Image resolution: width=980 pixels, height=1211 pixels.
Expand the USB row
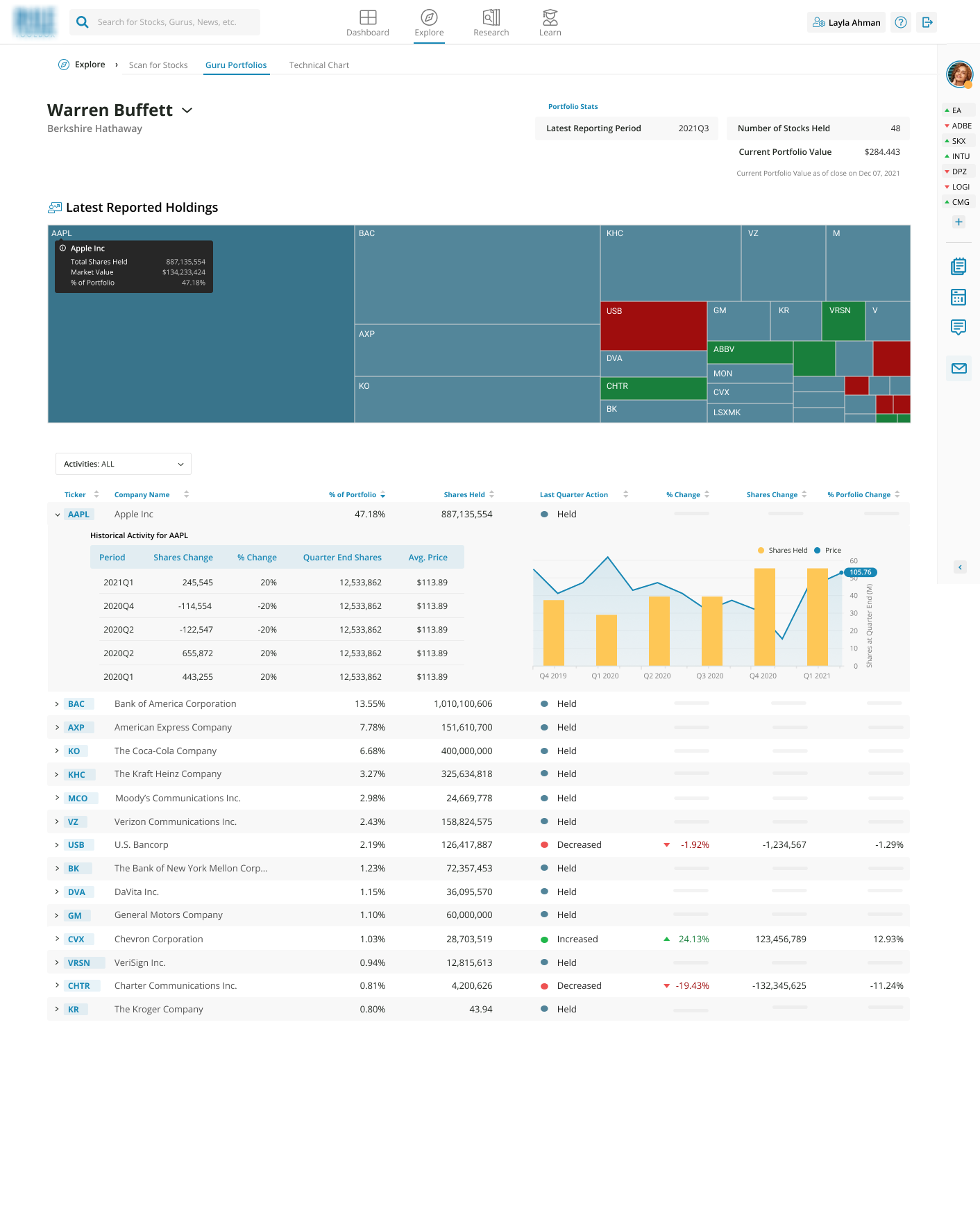coord(57,845)
